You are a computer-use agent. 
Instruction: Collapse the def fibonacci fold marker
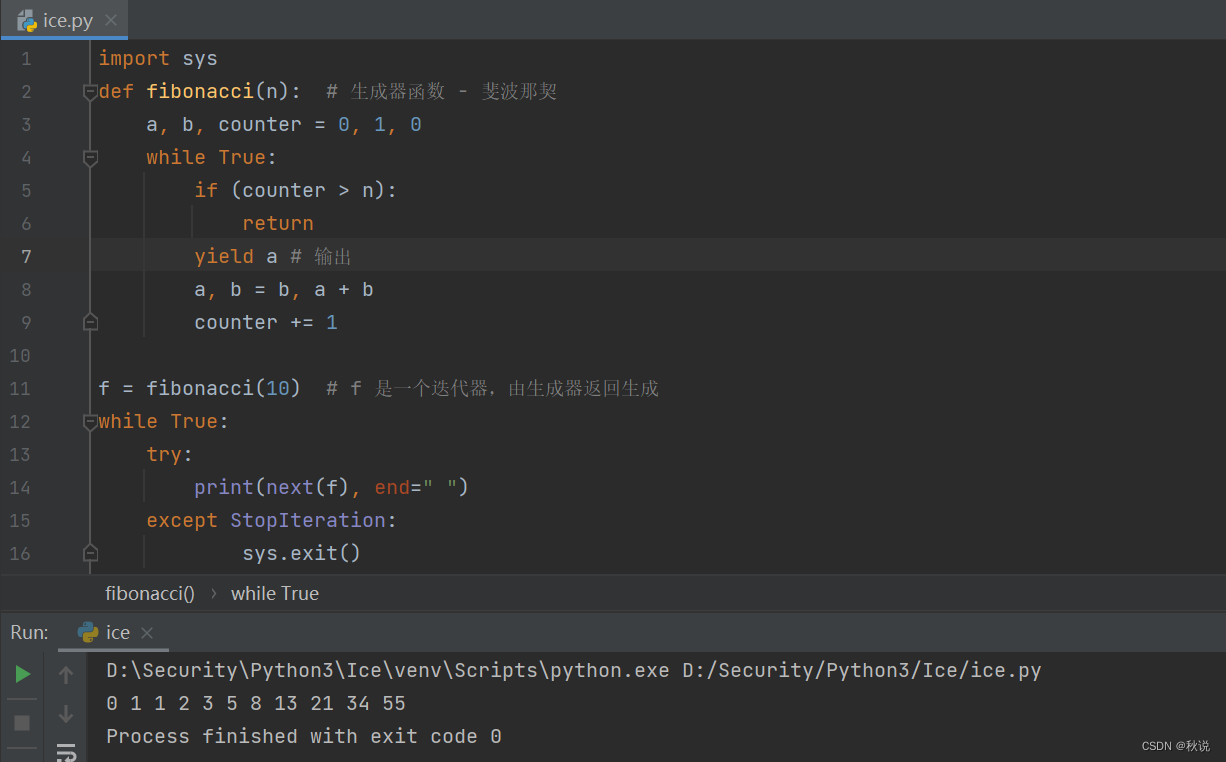pos(90,92)
